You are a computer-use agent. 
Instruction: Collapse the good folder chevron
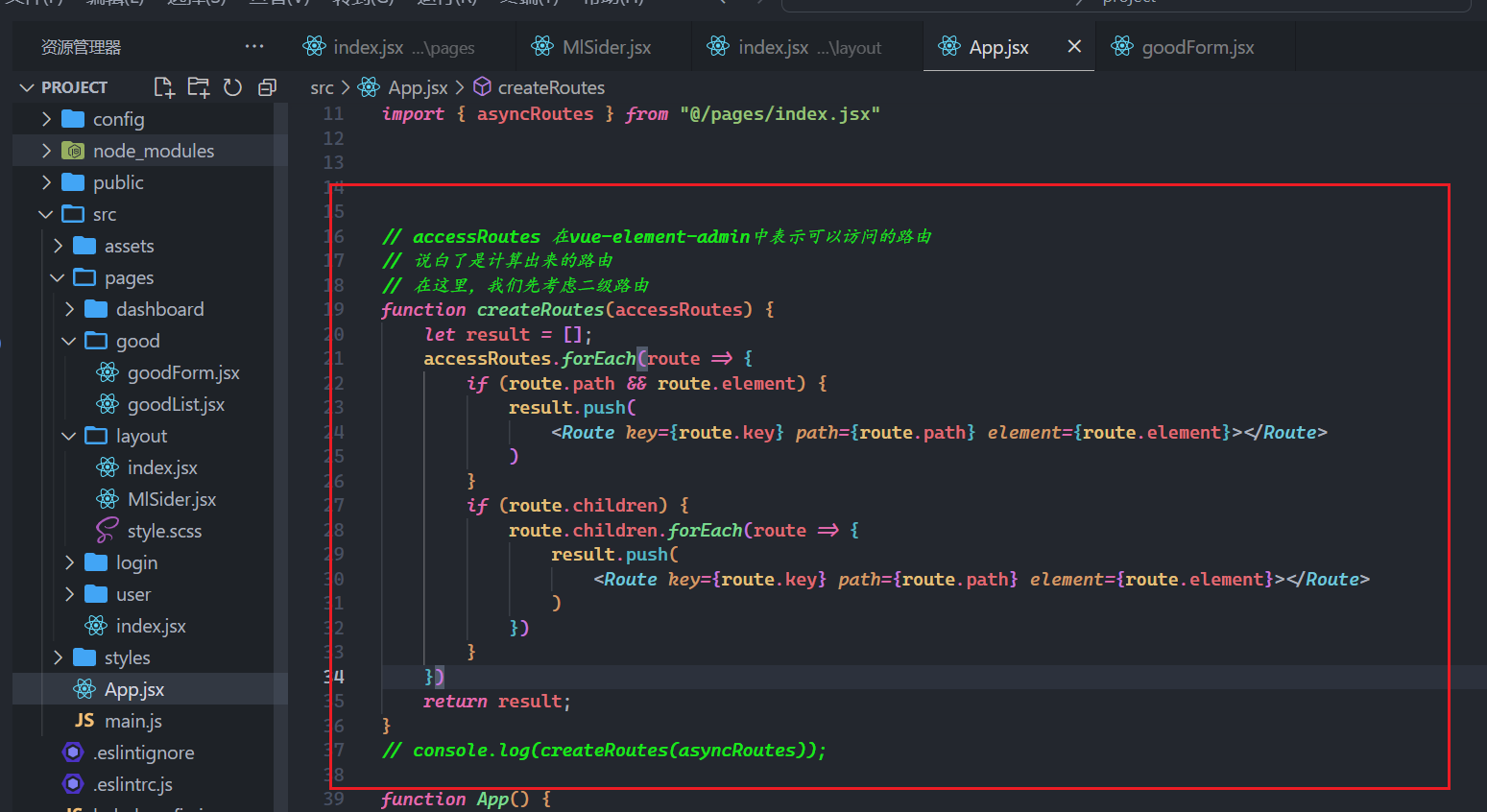click(x=69, y=341)
